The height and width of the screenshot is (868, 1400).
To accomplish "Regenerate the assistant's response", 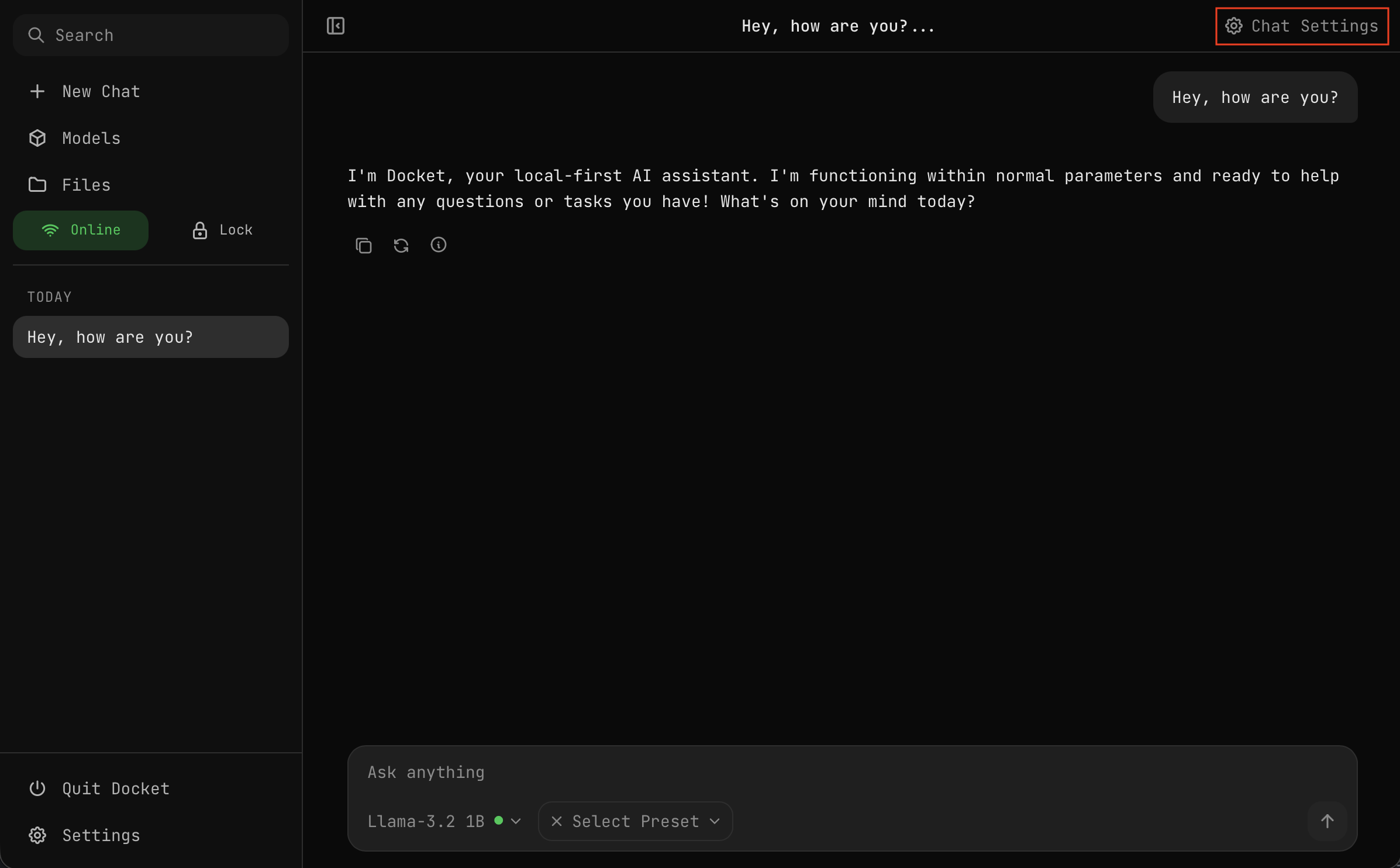I will (x=401, y=245).
